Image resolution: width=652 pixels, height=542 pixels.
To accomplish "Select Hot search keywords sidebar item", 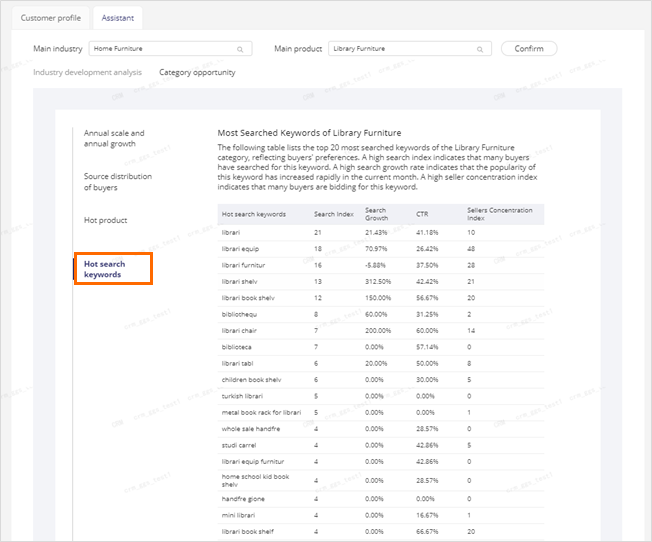I will click(x=104, y=269).
